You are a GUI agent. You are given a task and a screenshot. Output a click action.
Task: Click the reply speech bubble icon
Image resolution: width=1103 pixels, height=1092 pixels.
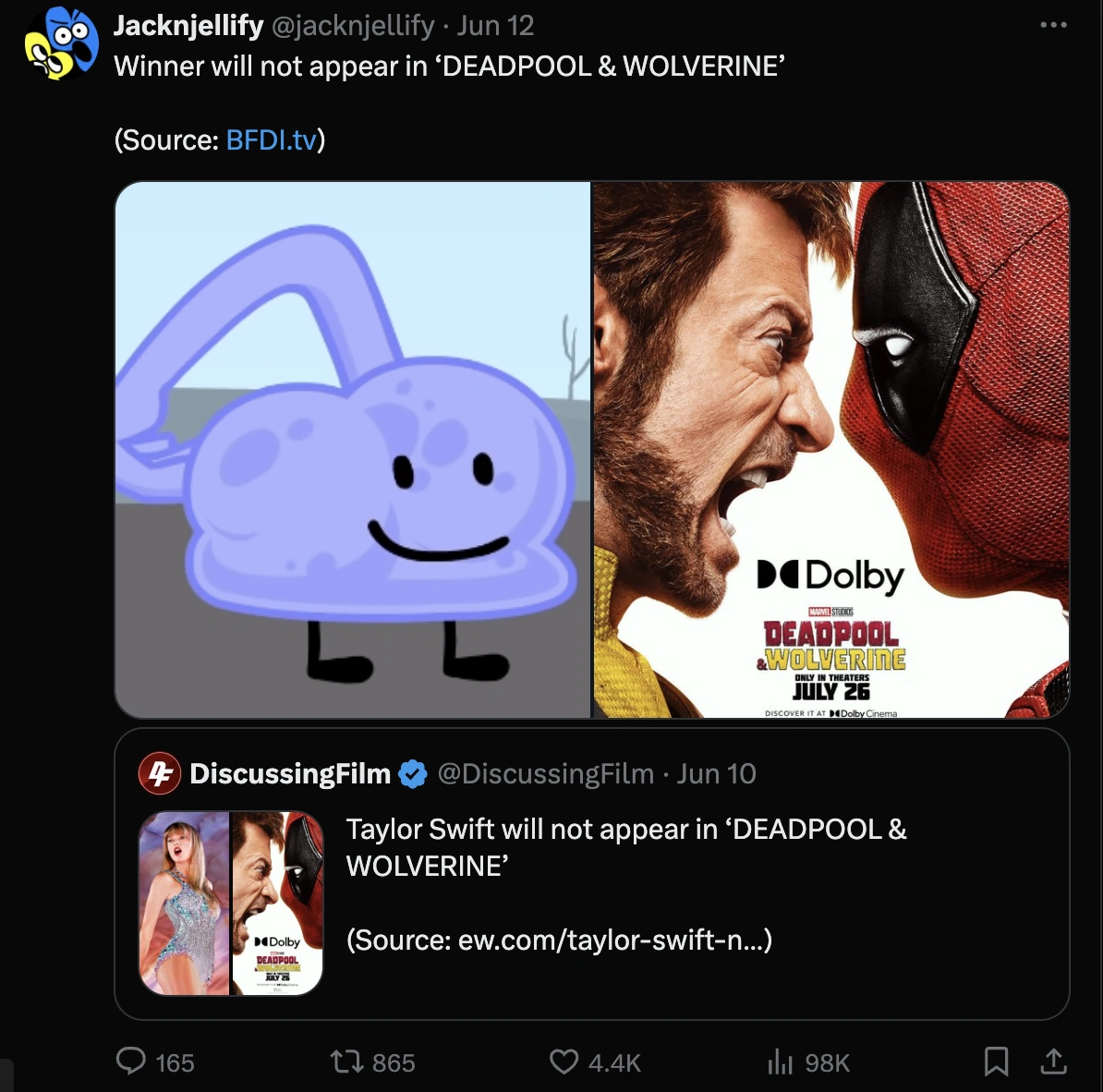130,1062
